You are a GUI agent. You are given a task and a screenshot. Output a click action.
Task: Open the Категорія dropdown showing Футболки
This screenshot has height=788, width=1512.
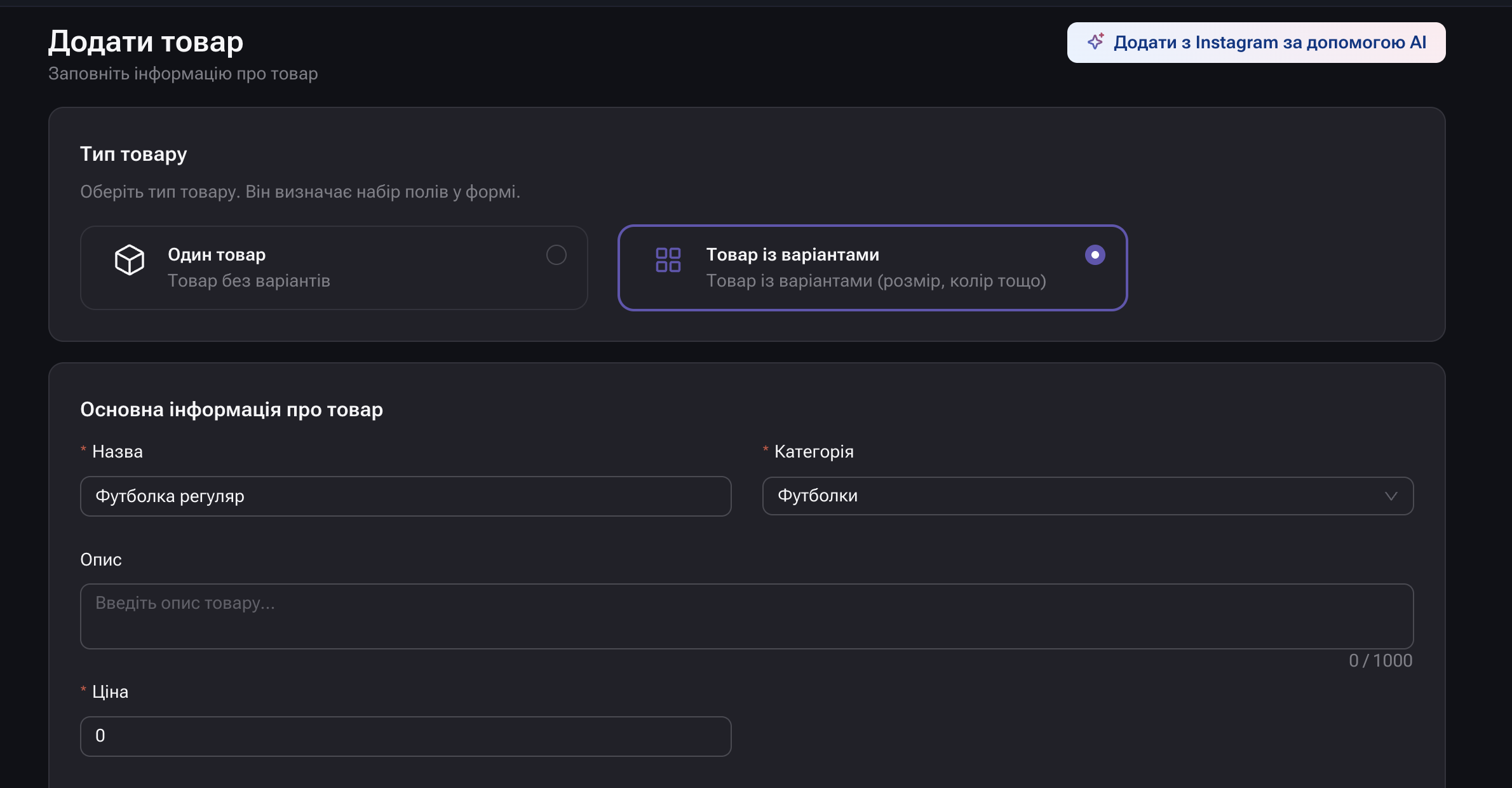[1088, 496]
